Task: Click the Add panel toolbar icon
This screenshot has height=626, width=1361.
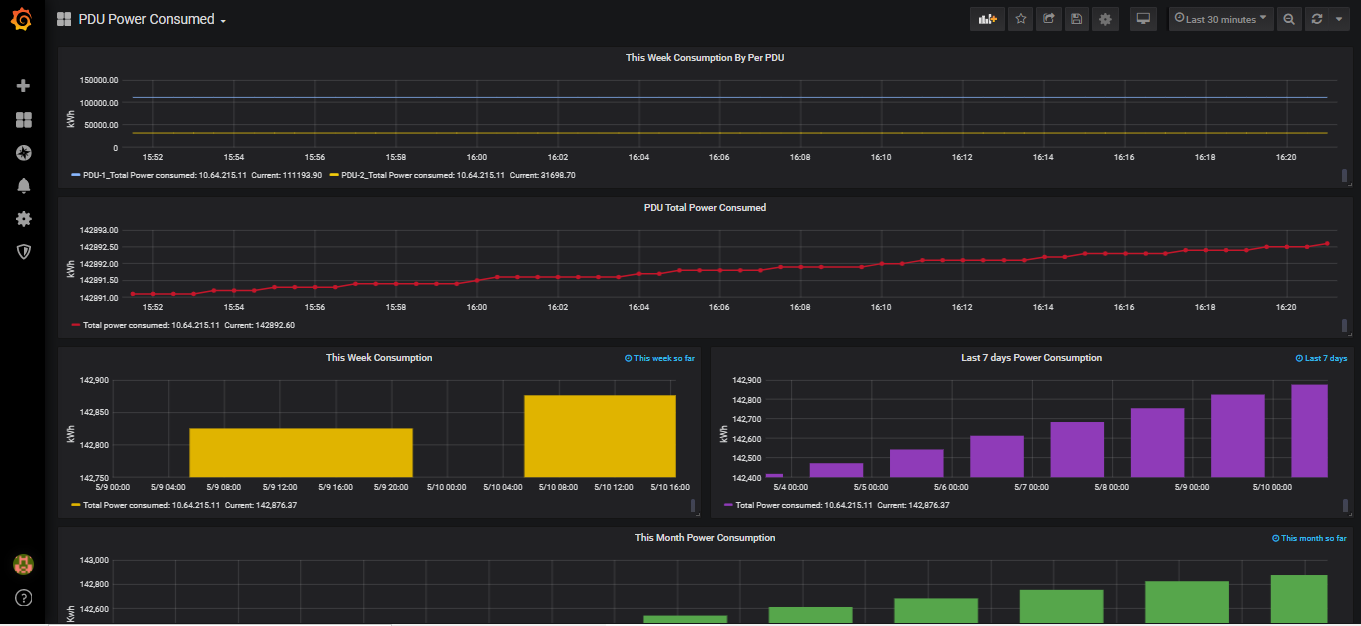Action: click(988, 19)
